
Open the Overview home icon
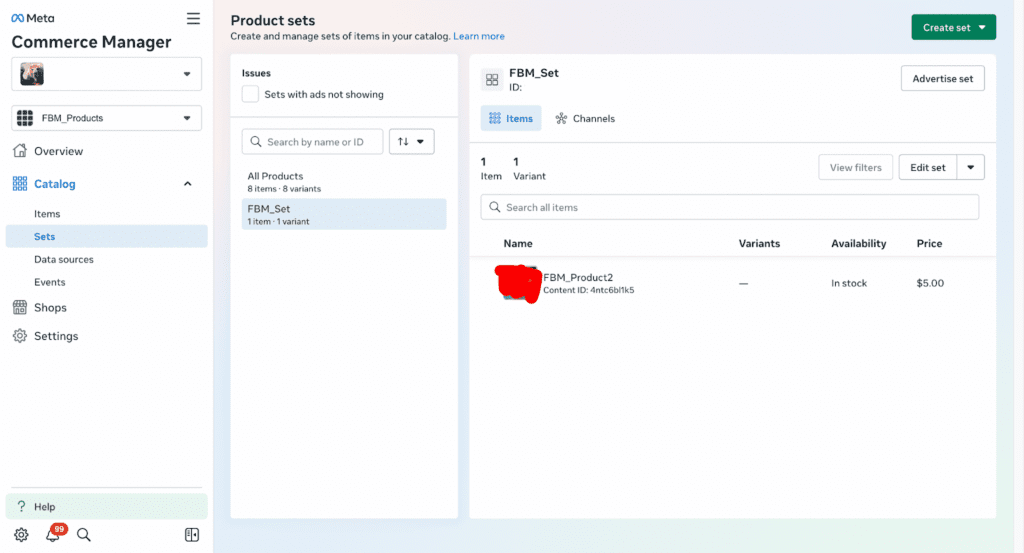[x=20, y=151]
